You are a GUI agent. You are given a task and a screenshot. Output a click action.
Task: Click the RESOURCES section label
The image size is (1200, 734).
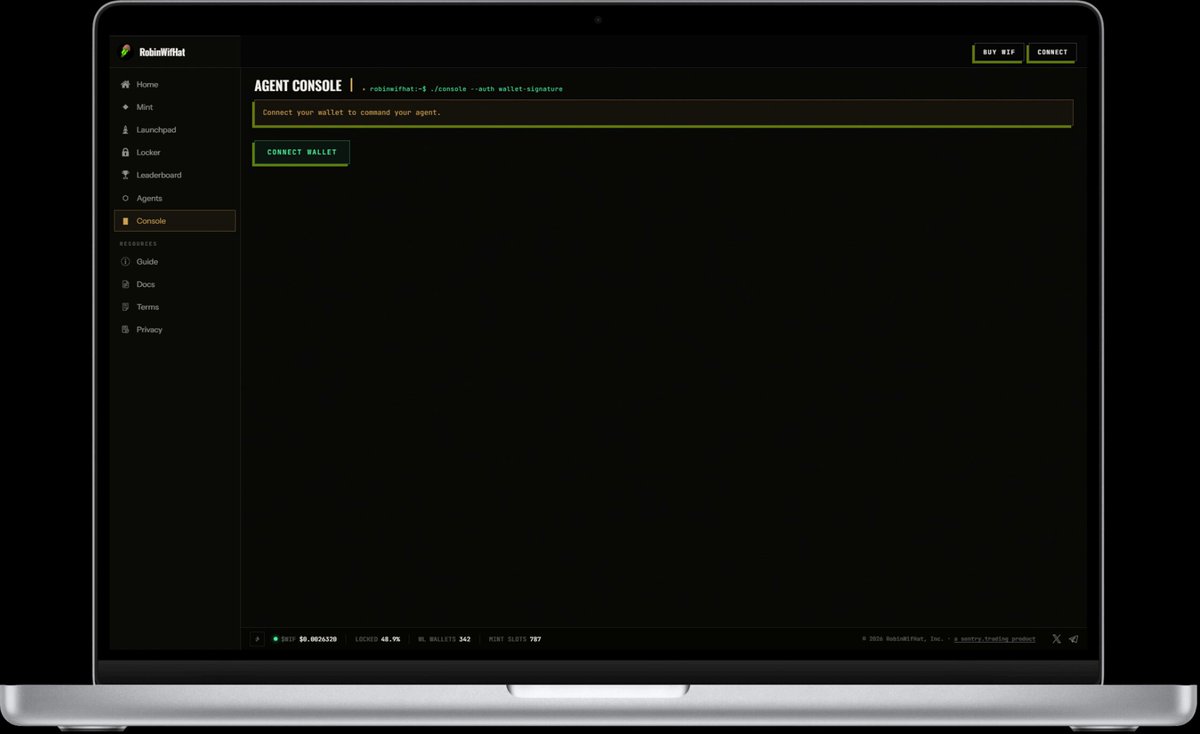pyautogui.click(x=138, y=244)
